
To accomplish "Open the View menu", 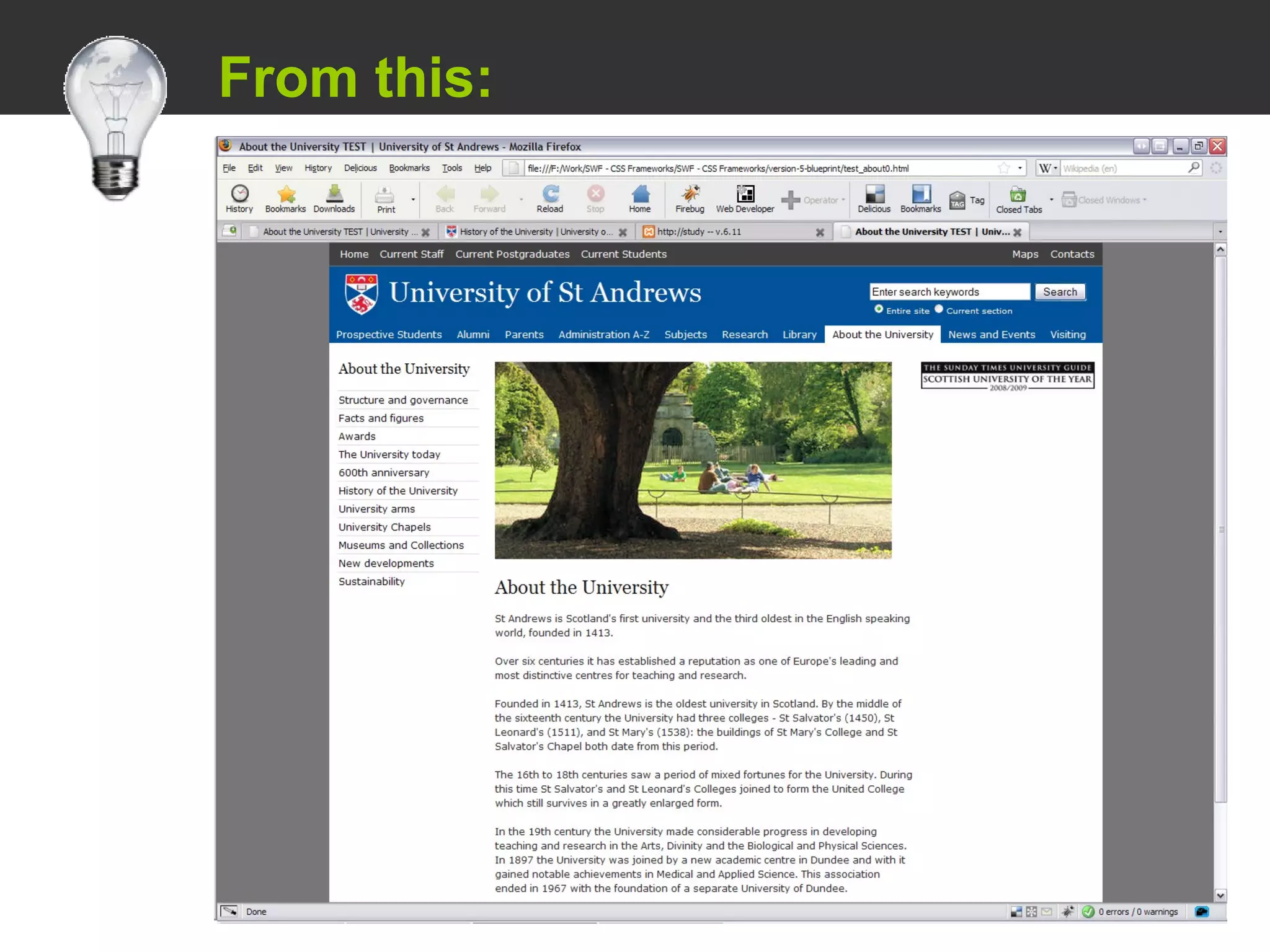I will 283,168.
